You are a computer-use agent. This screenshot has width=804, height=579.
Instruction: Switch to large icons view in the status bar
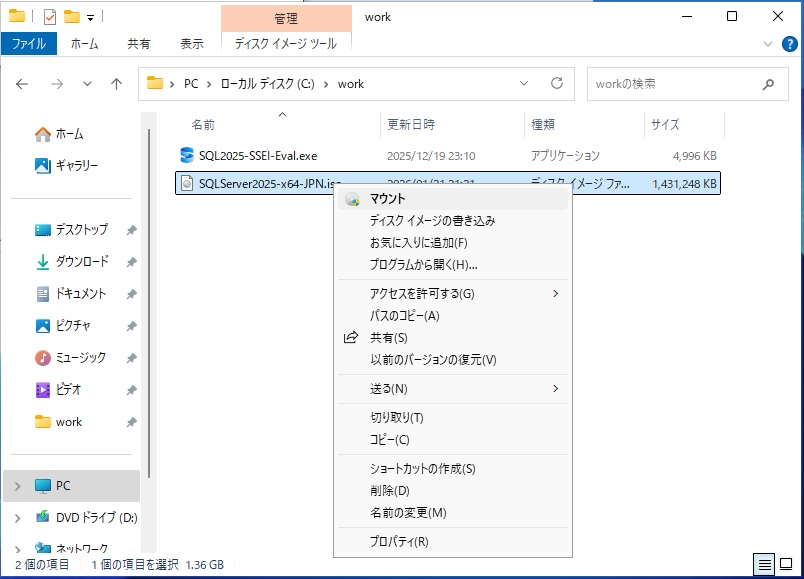[786, 565]
